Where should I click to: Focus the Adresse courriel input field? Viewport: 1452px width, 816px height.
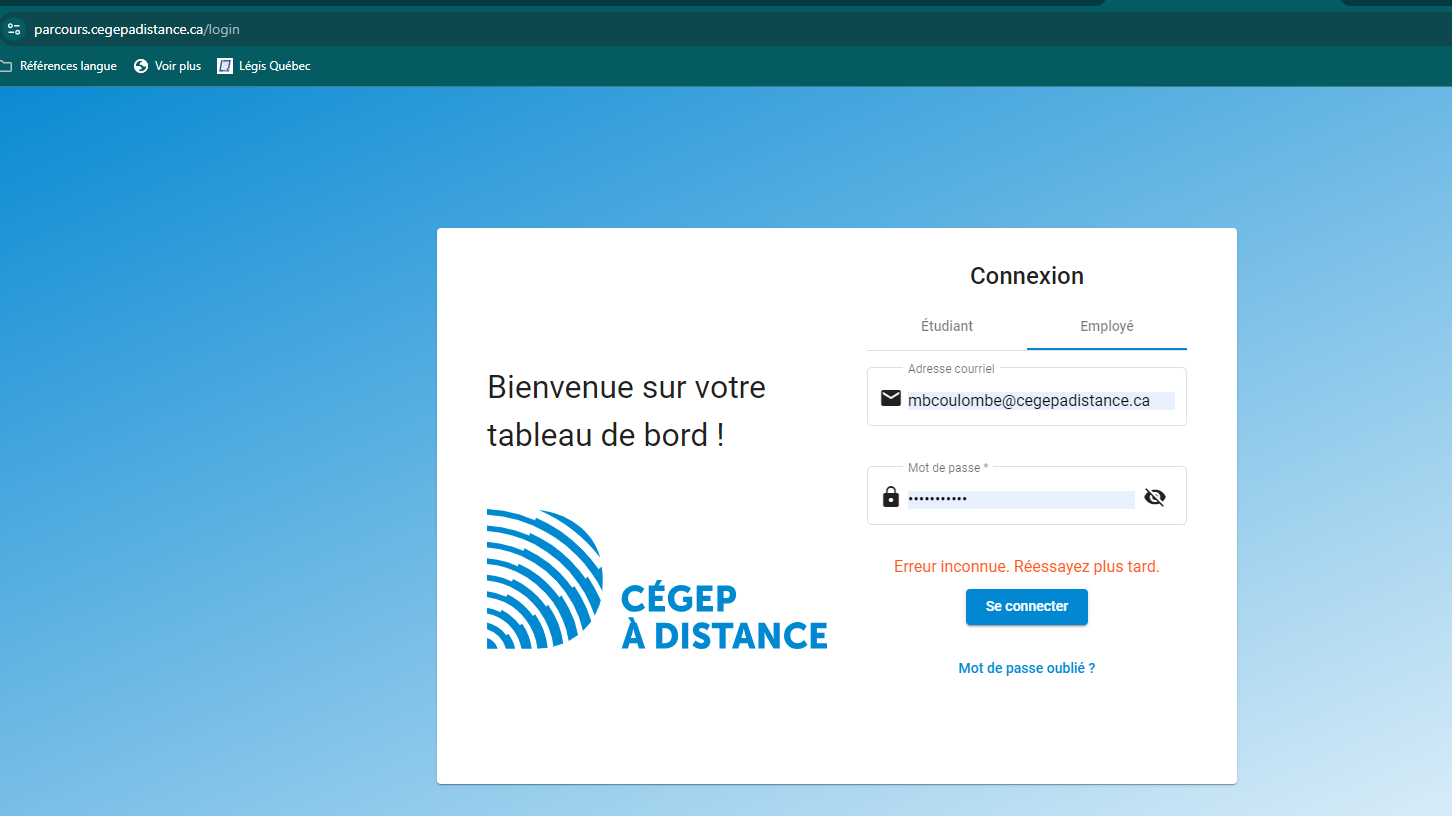tap(1040, 401)
